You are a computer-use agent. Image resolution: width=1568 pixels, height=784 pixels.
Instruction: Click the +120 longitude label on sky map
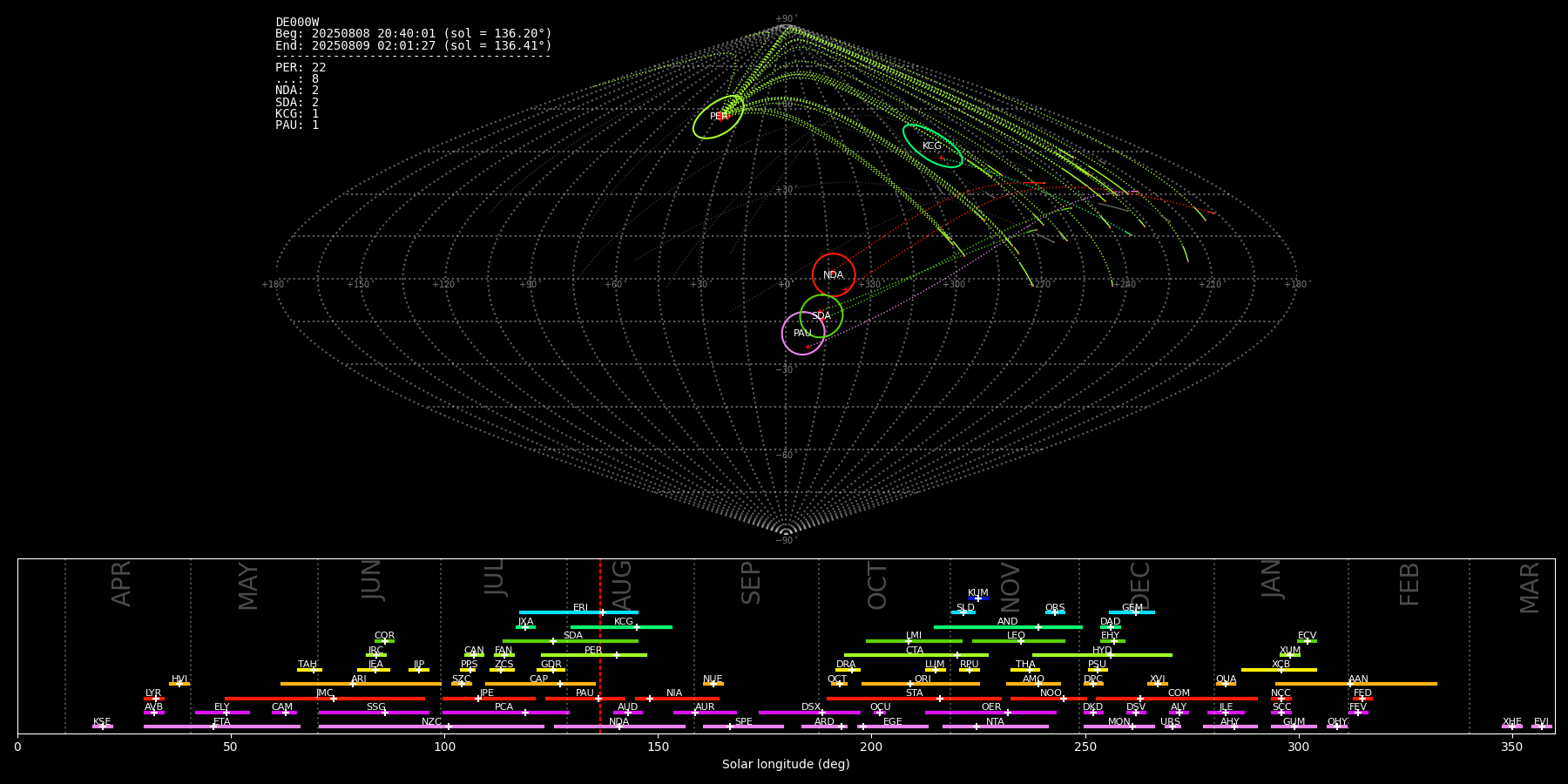(x=443, y=285)
